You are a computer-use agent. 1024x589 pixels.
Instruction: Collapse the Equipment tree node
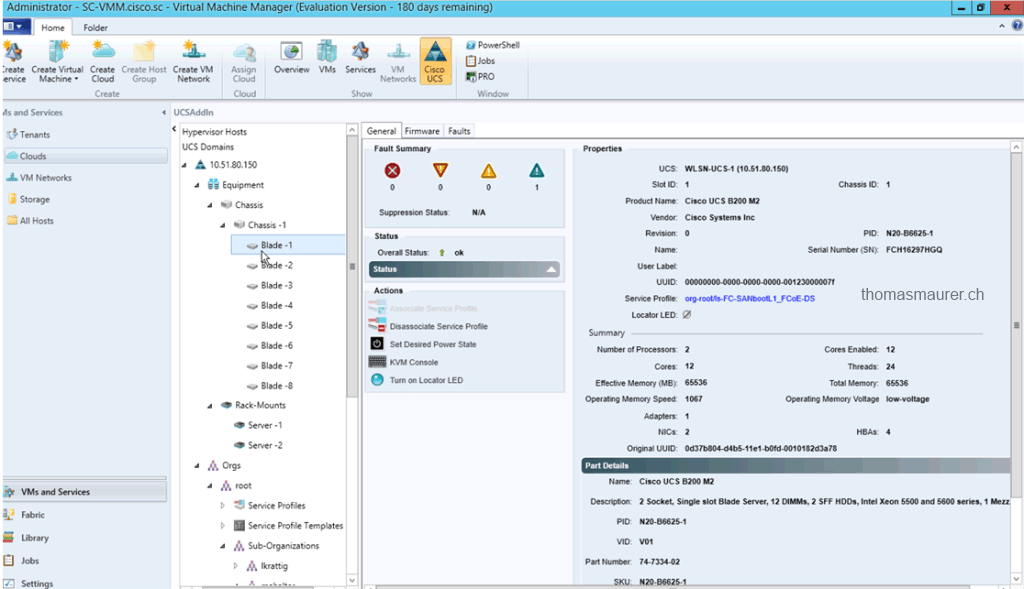197,185
